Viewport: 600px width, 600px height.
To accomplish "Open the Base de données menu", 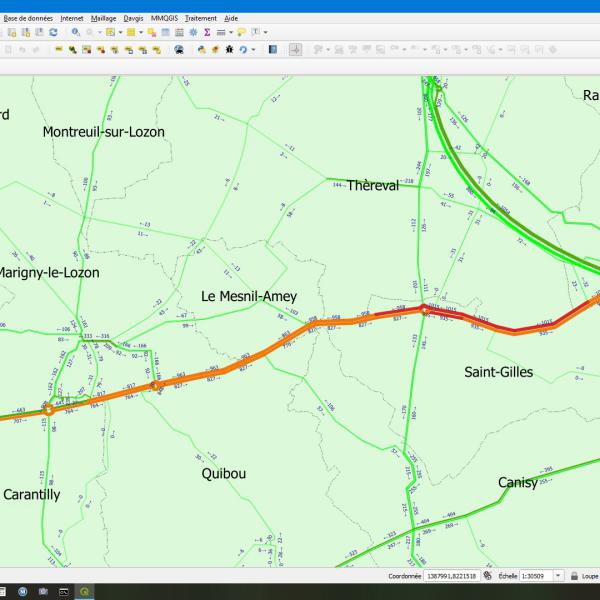I will click(x=30, y=18).
